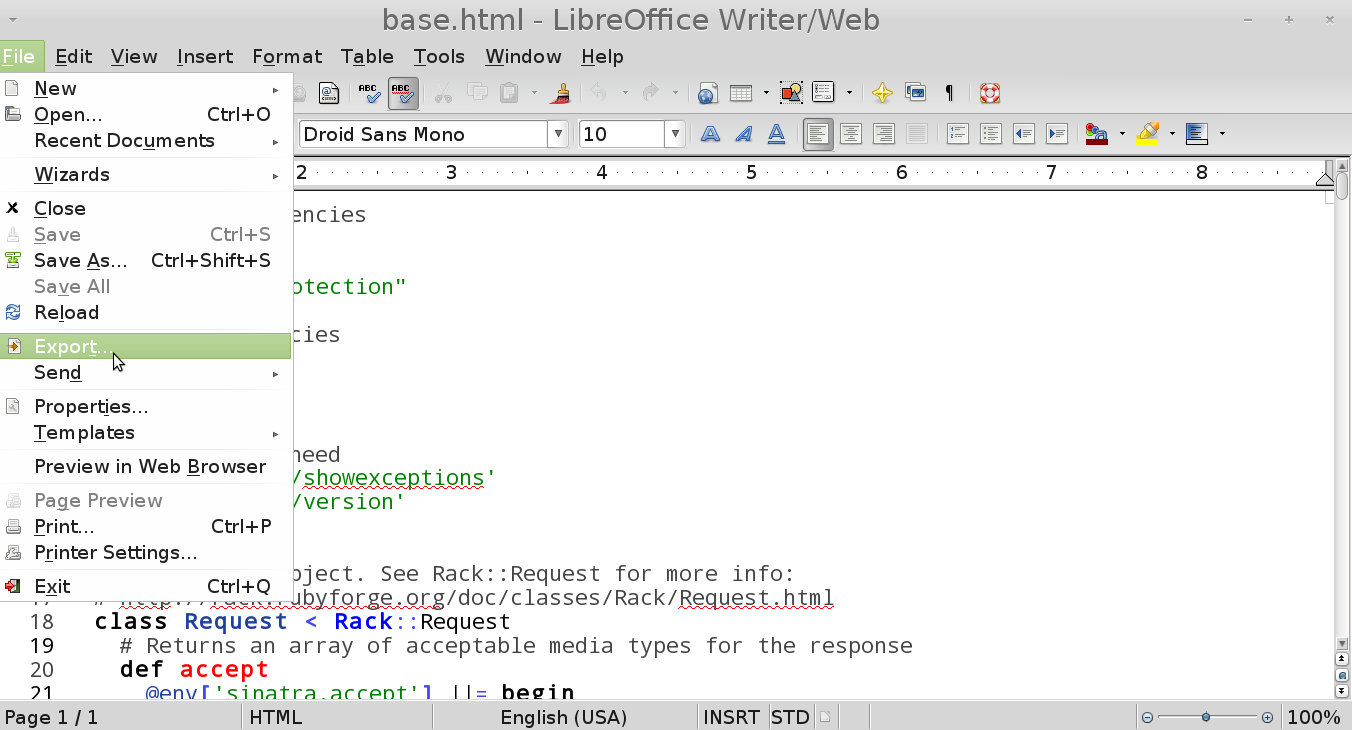Toggle Italic text formatting
The image size is (1352, 730).
(743, 134)
